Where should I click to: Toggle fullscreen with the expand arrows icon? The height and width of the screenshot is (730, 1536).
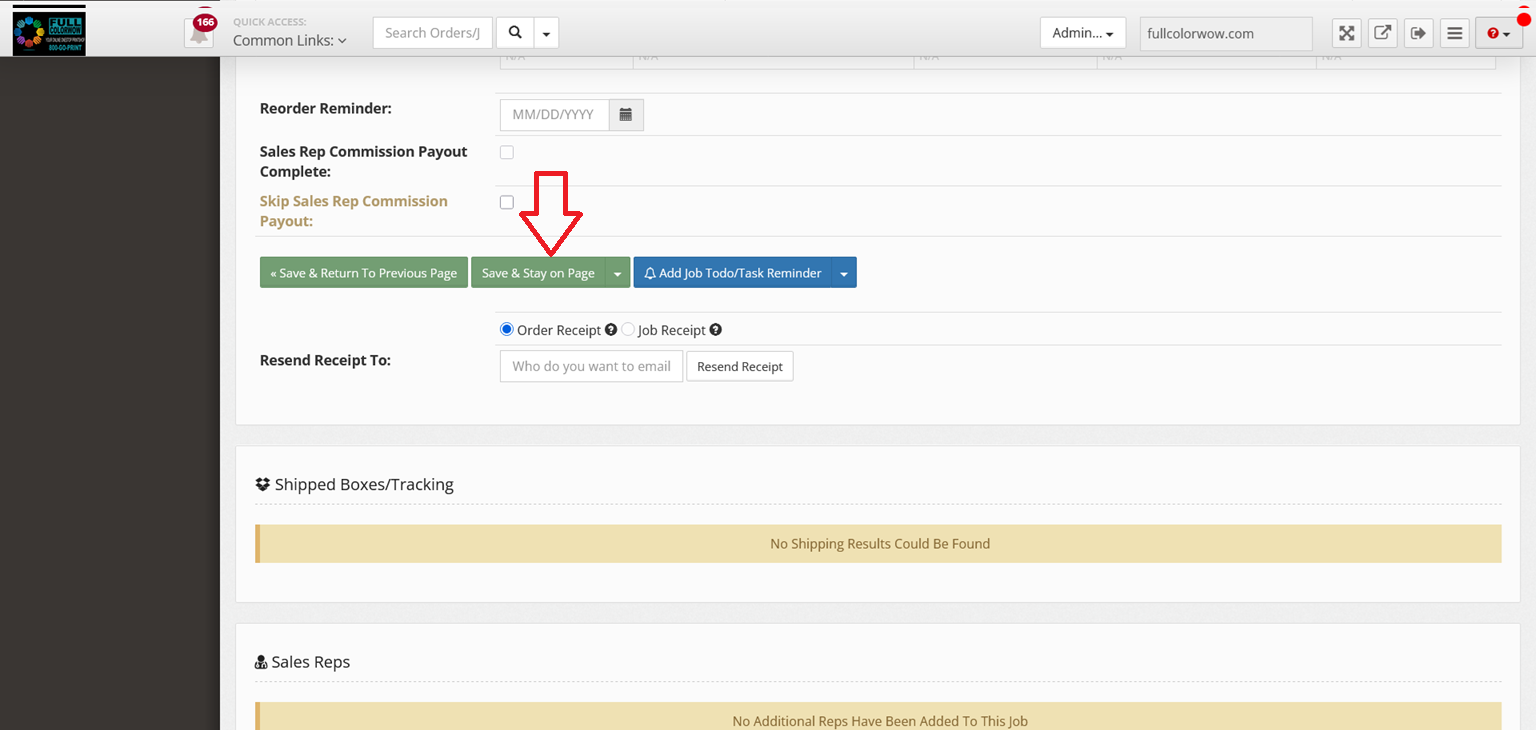pyautogui.click(x=1347, y=33)
